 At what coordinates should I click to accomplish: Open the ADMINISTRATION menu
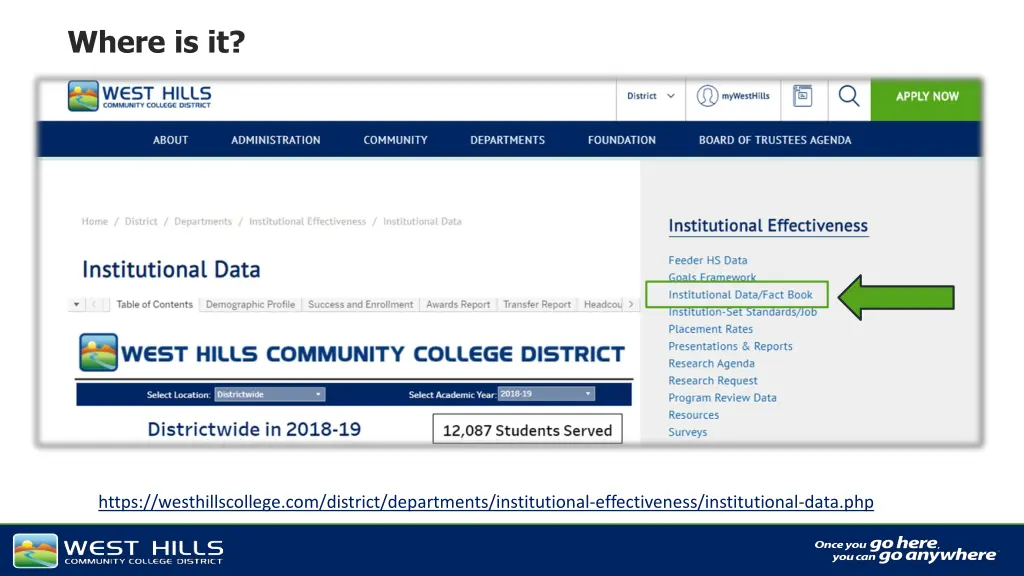[276, 140]
